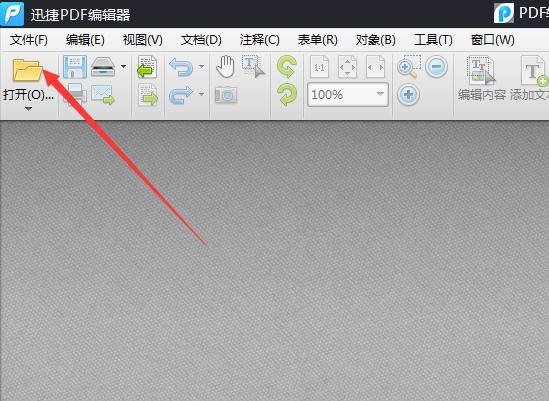This screenshot has width=549, height=401.
Task: Open the 文件(F) menu
Action: coord(29,40)
